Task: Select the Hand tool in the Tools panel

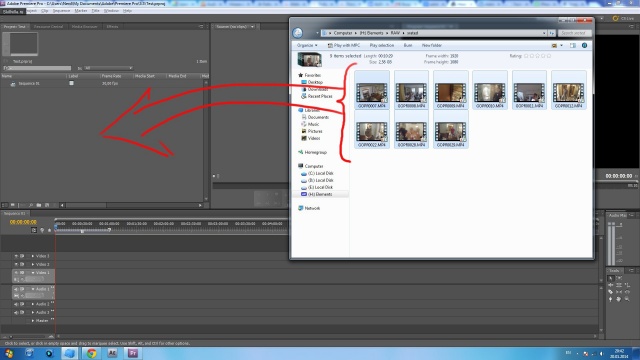Action: coord(619,299)
